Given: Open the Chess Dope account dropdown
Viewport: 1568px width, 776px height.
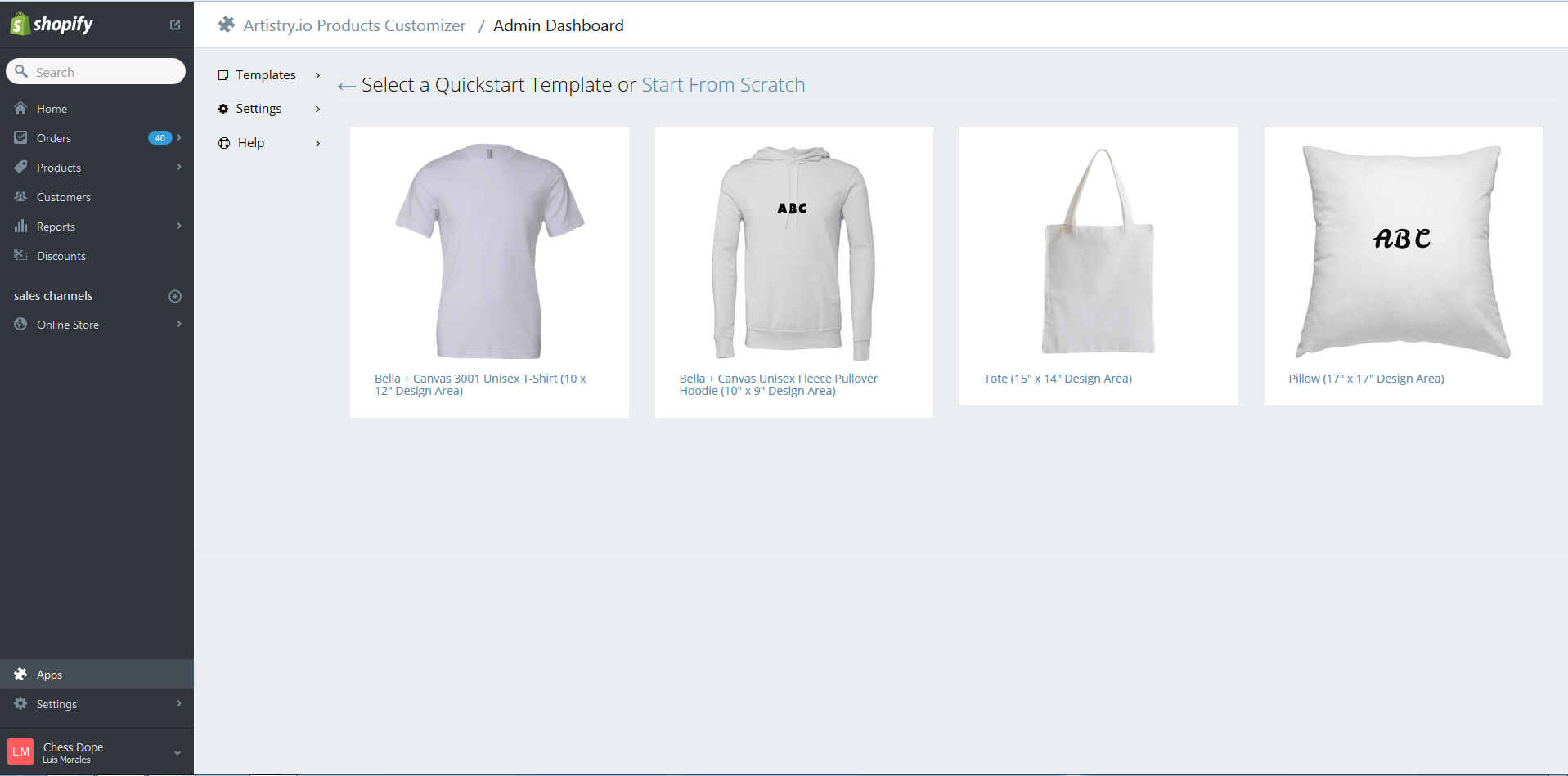Looking at the screenshot, I should (177, 752).
